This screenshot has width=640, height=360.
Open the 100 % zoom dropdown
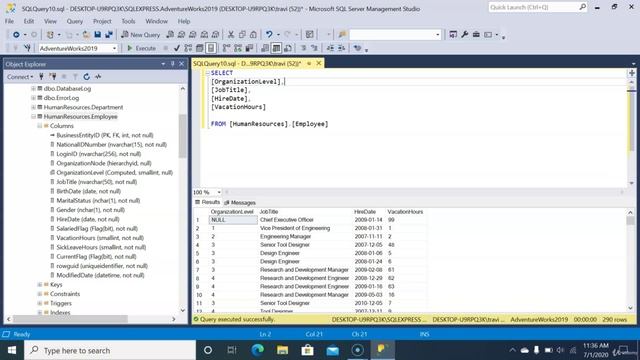coord(219,192)
